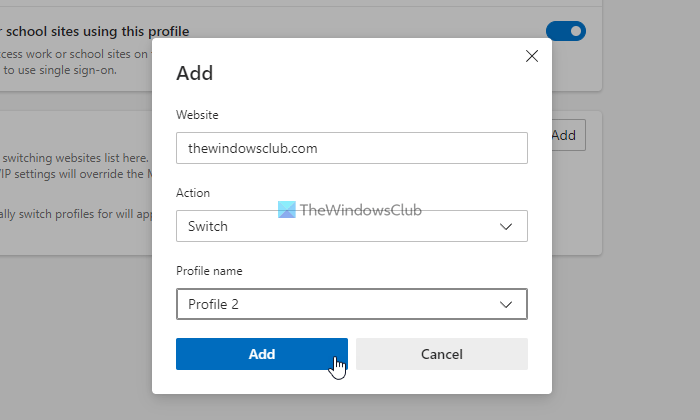Cancel the Add dialog

tap(442, 354)
